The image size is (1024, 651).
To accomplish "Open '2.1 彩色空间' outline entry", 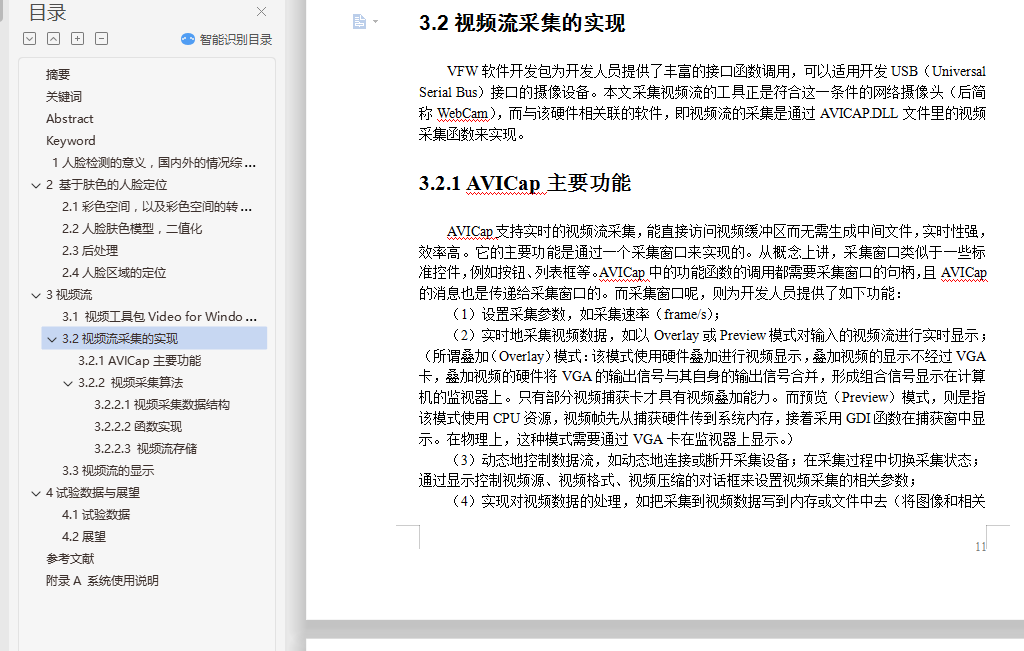I will (157, 207).
